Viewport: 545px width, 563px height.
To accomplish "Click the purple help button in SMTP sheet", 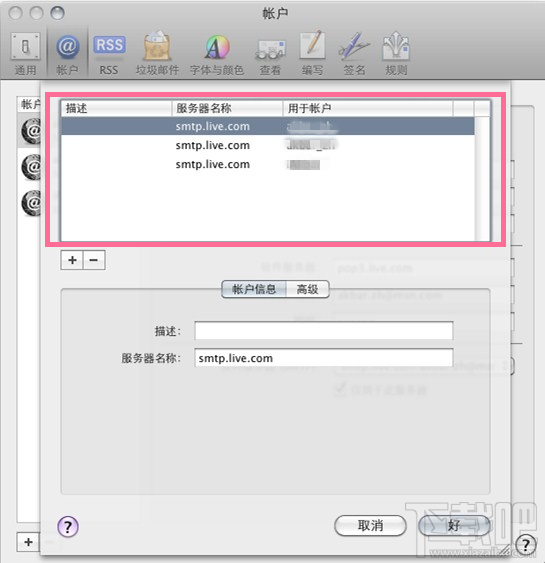I will tap(68, 526).
